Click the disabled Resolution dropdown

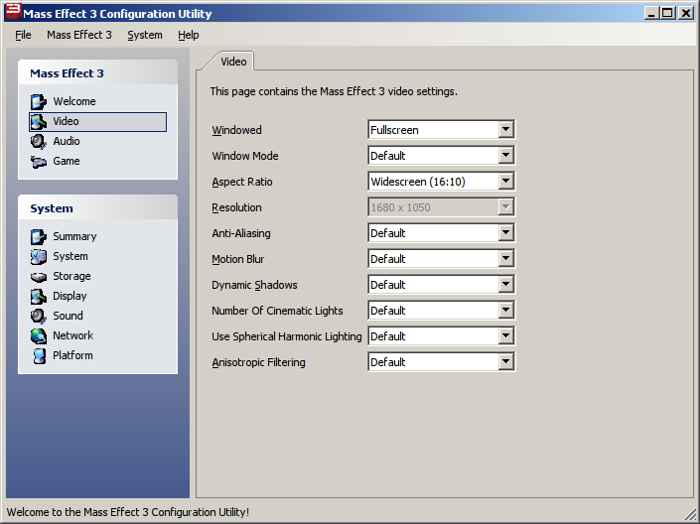(441, 207)
